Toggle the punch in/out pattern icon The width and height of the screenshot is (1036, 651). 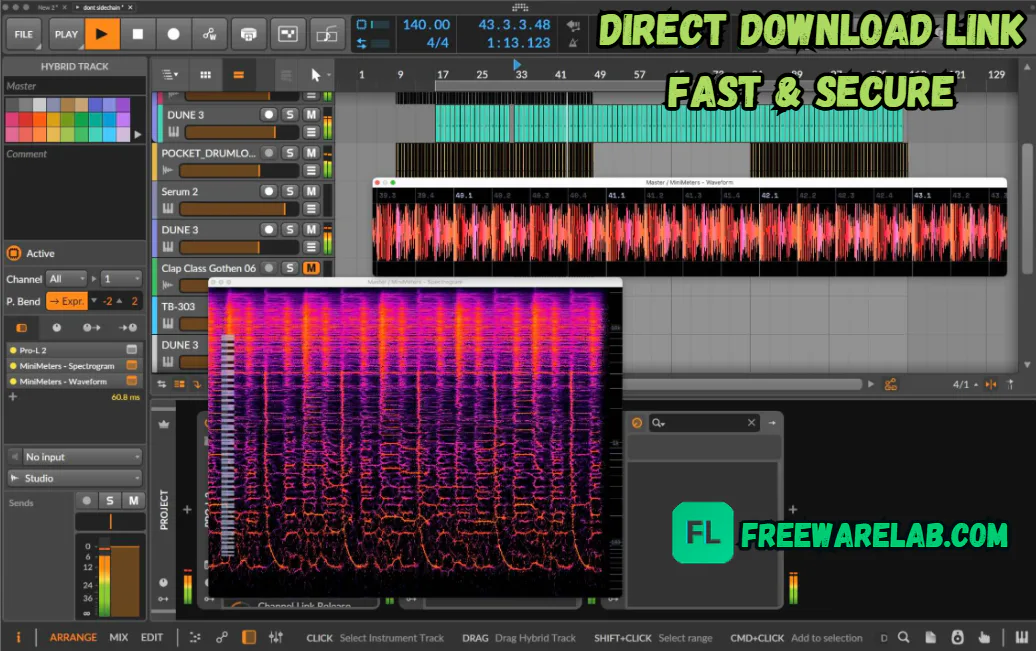(287, 34)
